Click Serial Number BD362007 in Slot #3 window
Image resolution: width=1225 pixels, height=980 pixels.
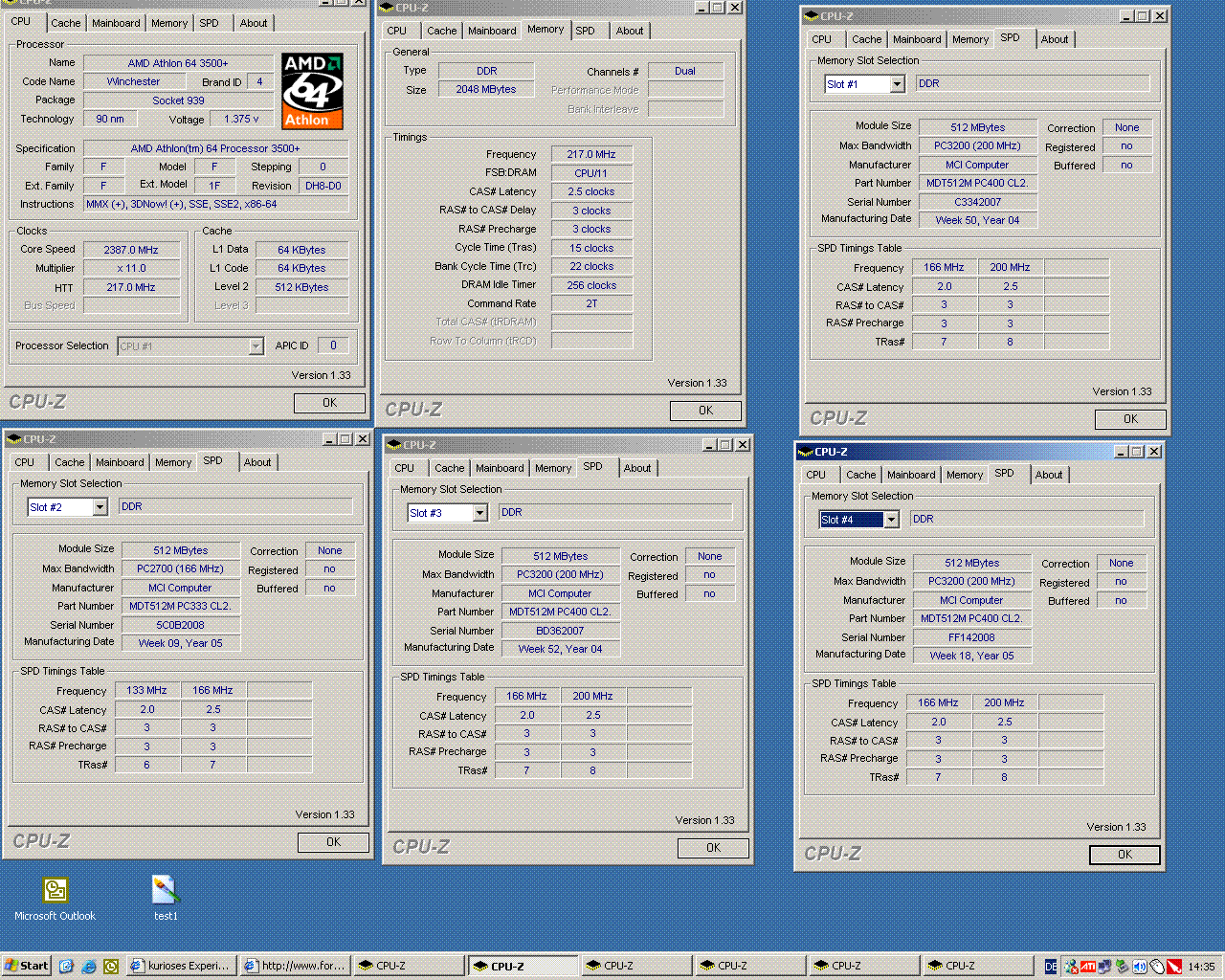[x=560, y=631]
